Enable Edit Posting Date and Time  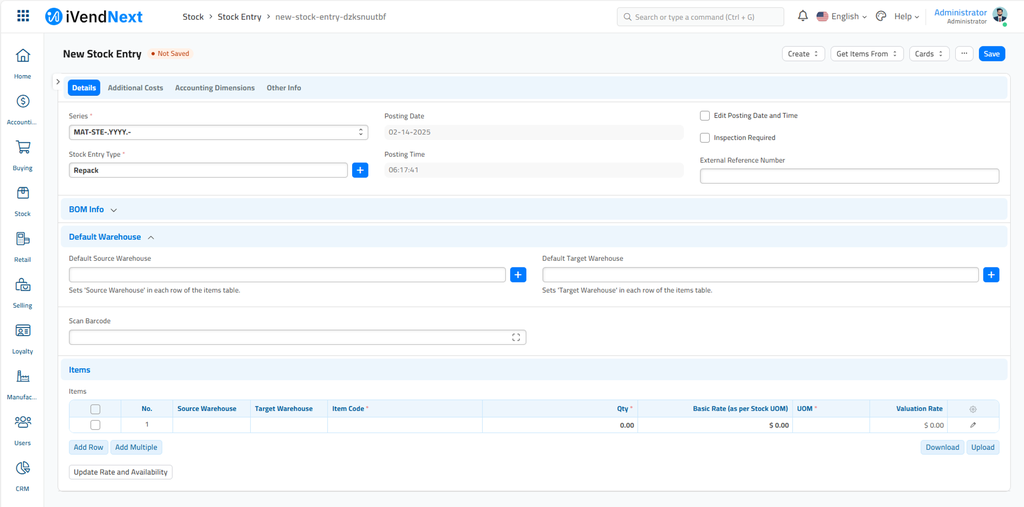click(705, 116)
